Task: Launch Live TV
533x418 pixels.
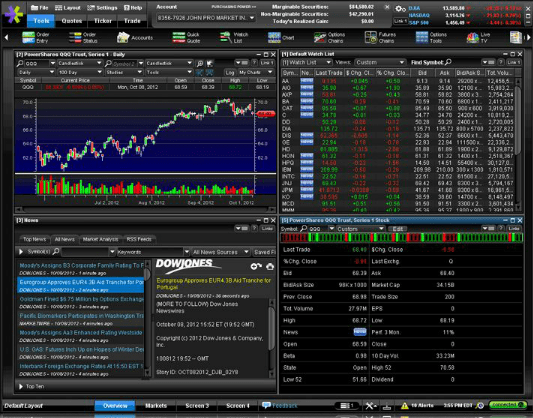Action: tap(478, 37)
